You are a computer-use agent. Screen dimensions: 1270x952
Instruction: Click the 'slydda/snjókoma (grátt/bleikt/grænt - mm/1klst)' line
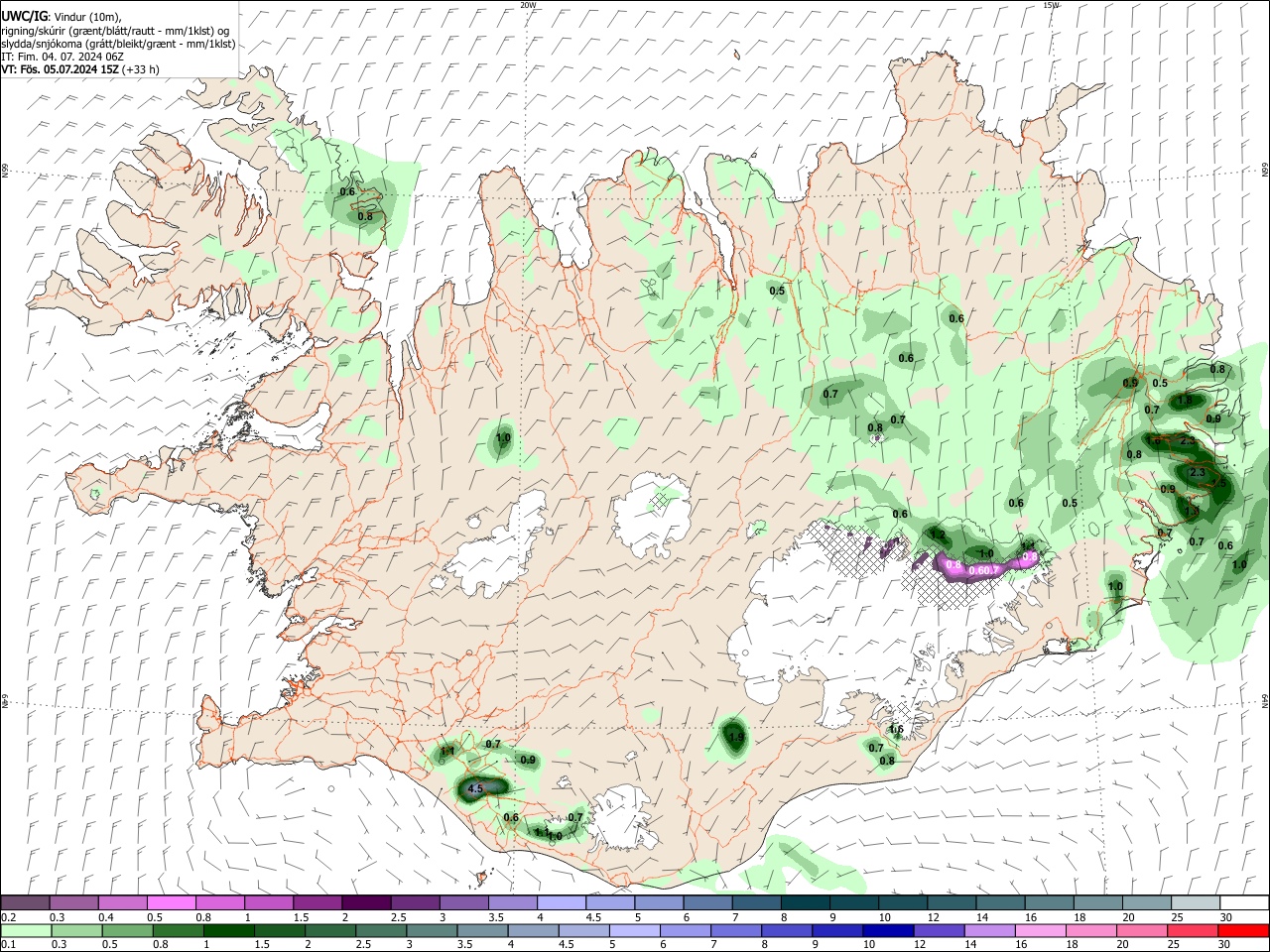[118, 44]
